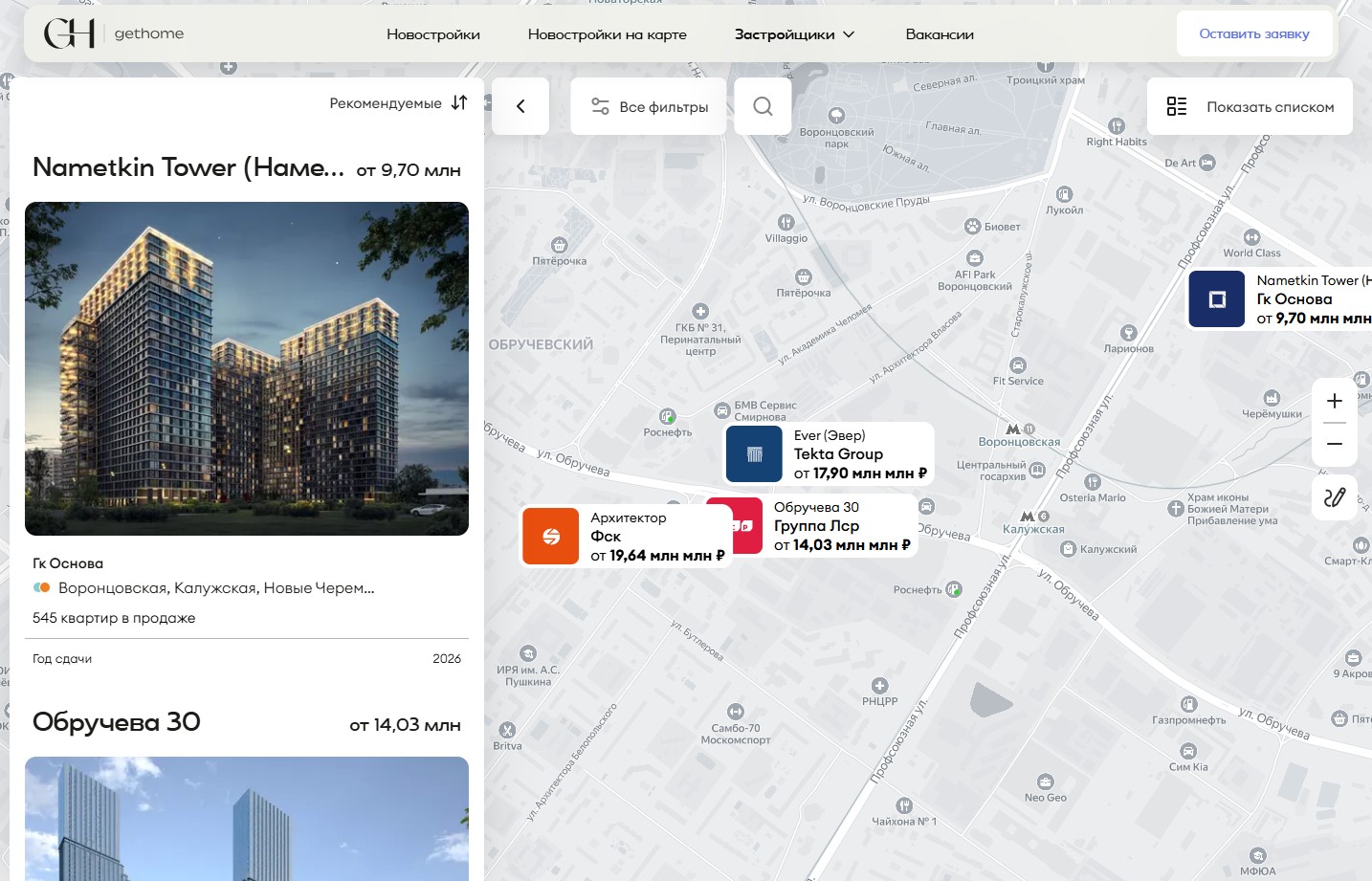Click the БМВ Сервис Смирнова pin

[x=722, y=410]
